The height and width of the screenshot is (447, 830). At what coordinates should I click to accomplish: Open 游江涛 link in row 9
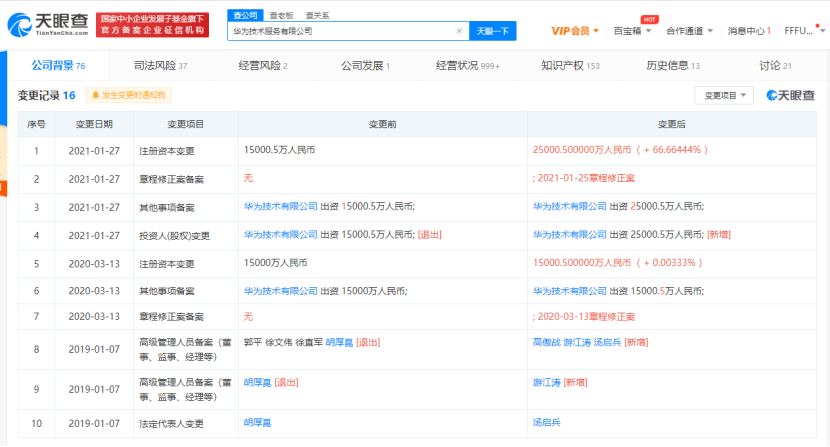tap(546, 382)
